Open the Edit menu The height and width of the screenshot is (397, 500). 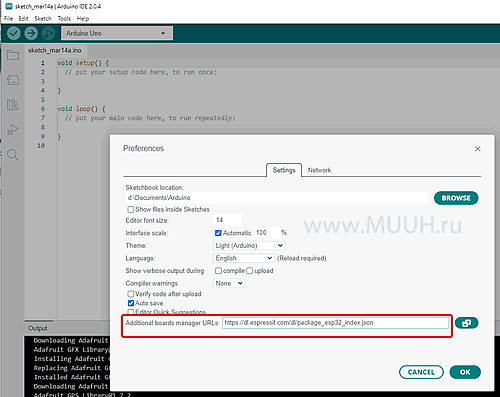pos(23,19)
